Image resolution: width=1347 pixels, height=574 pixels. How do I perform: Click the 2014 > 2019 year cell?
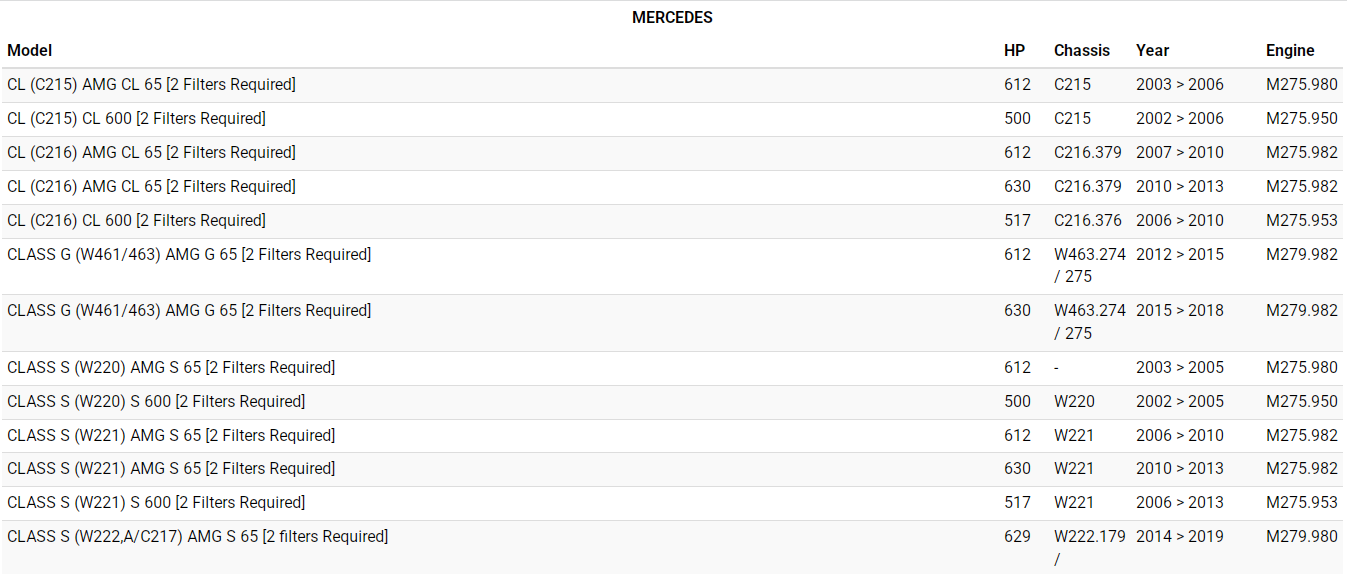click(x=1180, y=537)
